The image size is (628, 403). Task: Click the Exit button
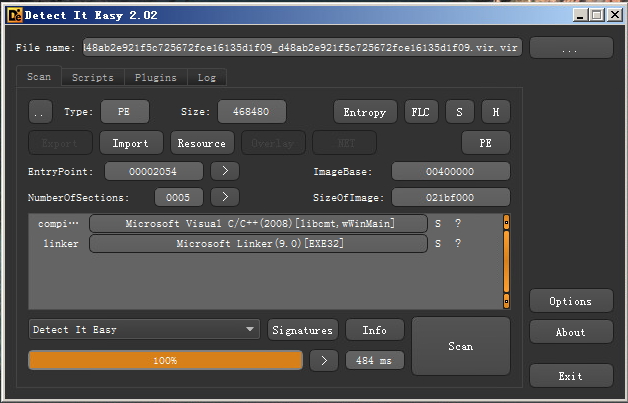click(571, 376)
